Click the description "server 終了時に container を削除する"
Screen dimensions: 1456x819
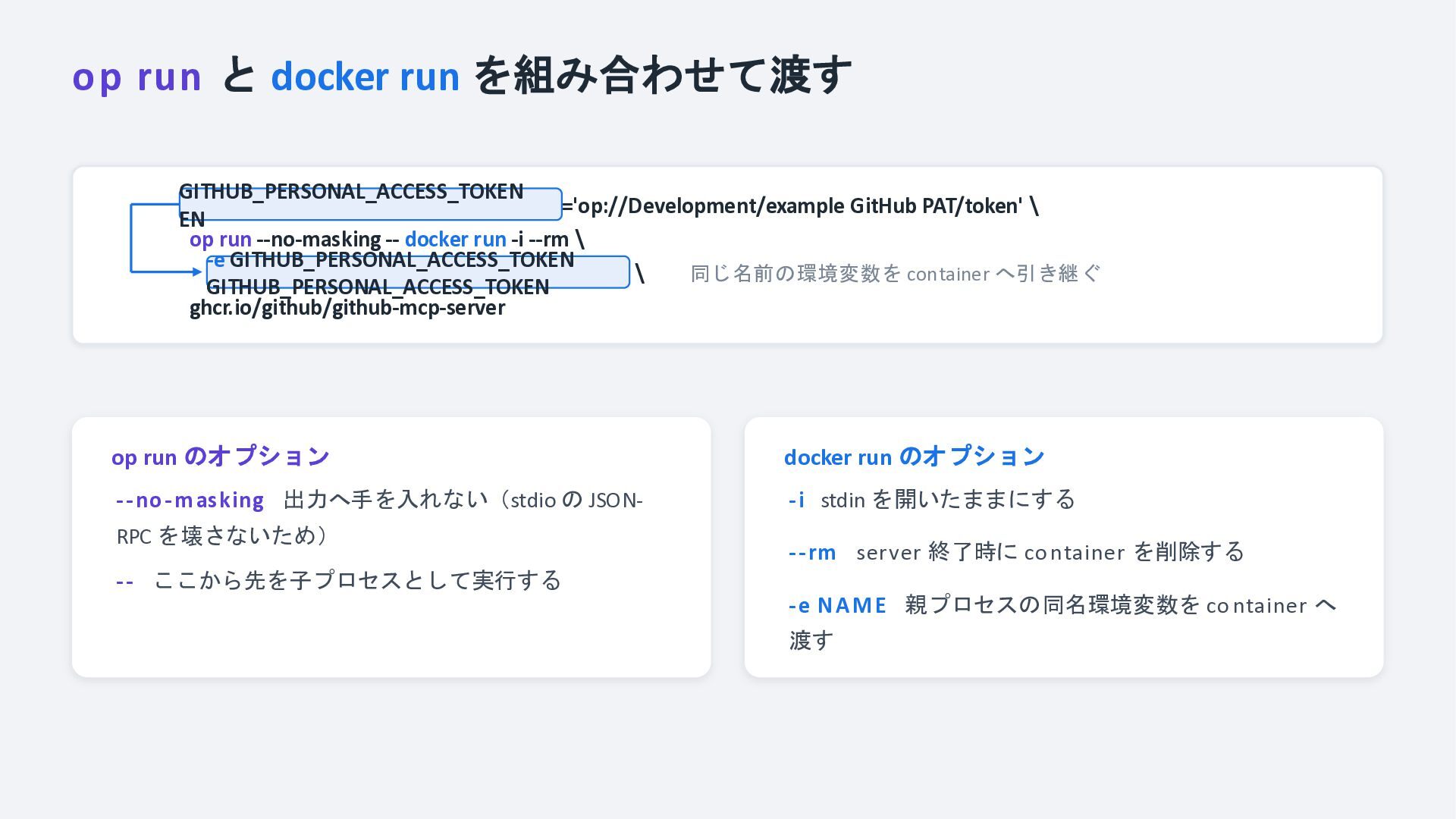click(x=1050, y=552)
